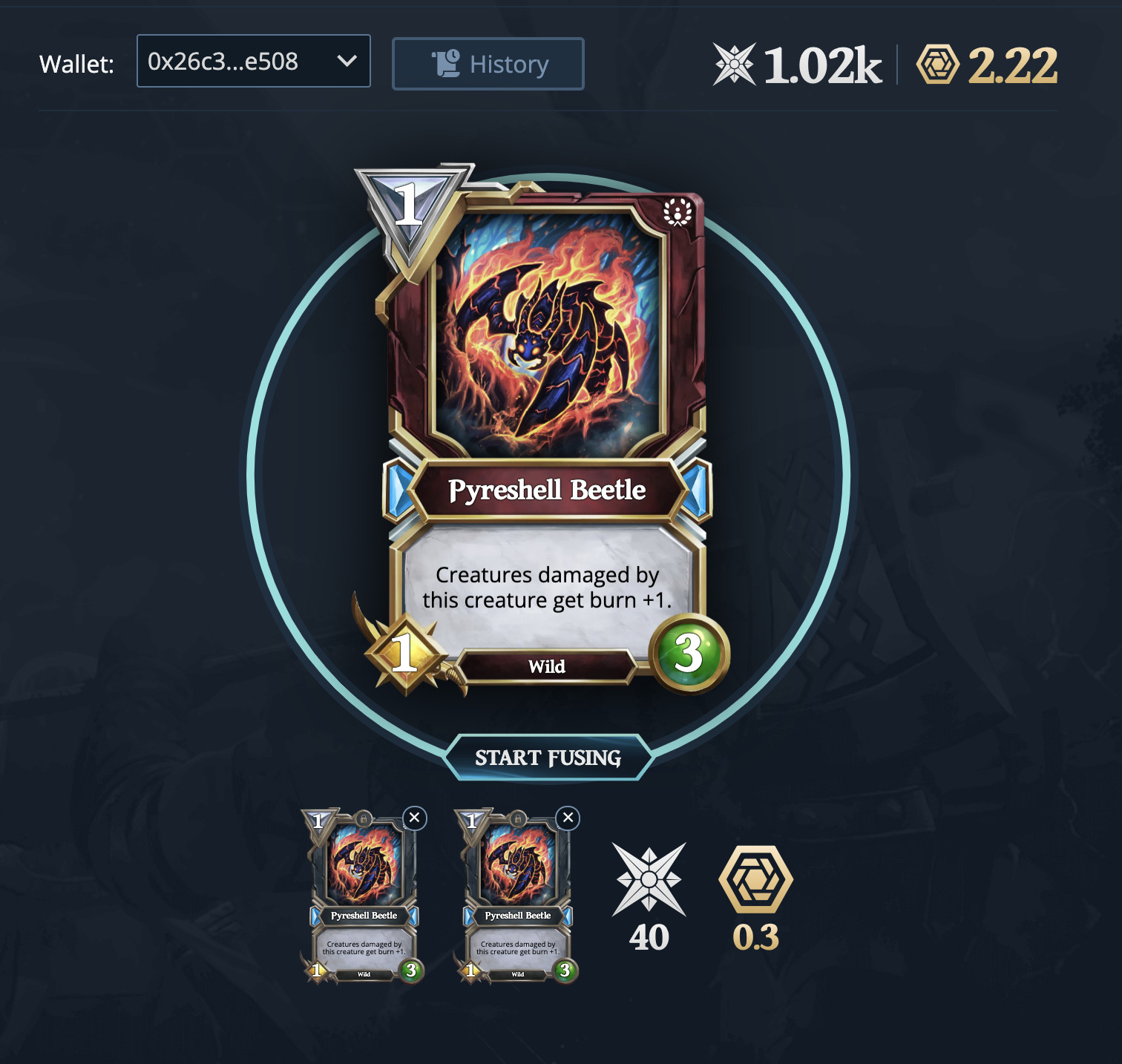The height and width of the screenshot is (1064, 1122).
Task: Remove the second Pyreshell Beetle ingredient card
Action: pos(568,818)
